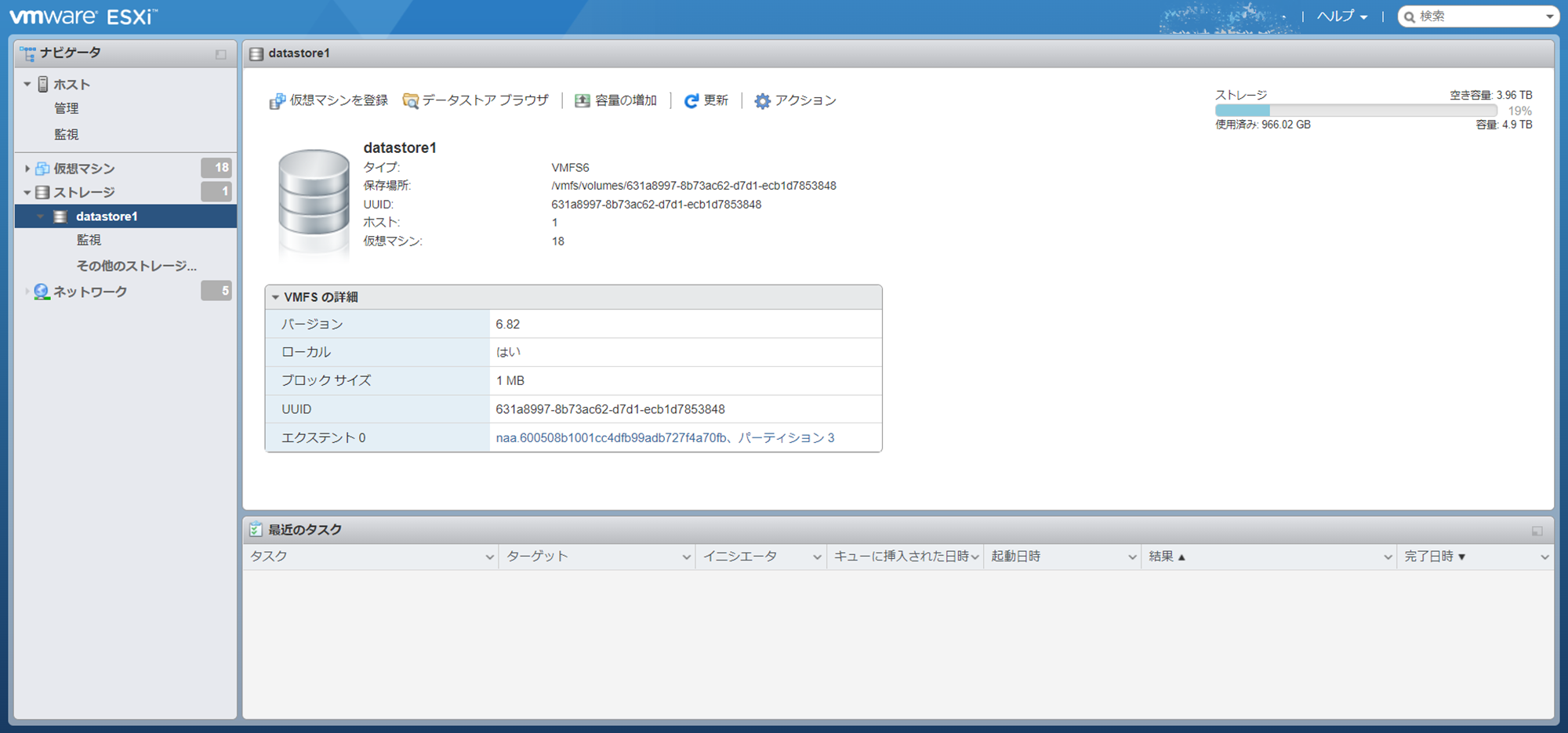Click the バージョン value 6.82
Viewport: 1568px width, 733px height.
[x=508, y=324]
